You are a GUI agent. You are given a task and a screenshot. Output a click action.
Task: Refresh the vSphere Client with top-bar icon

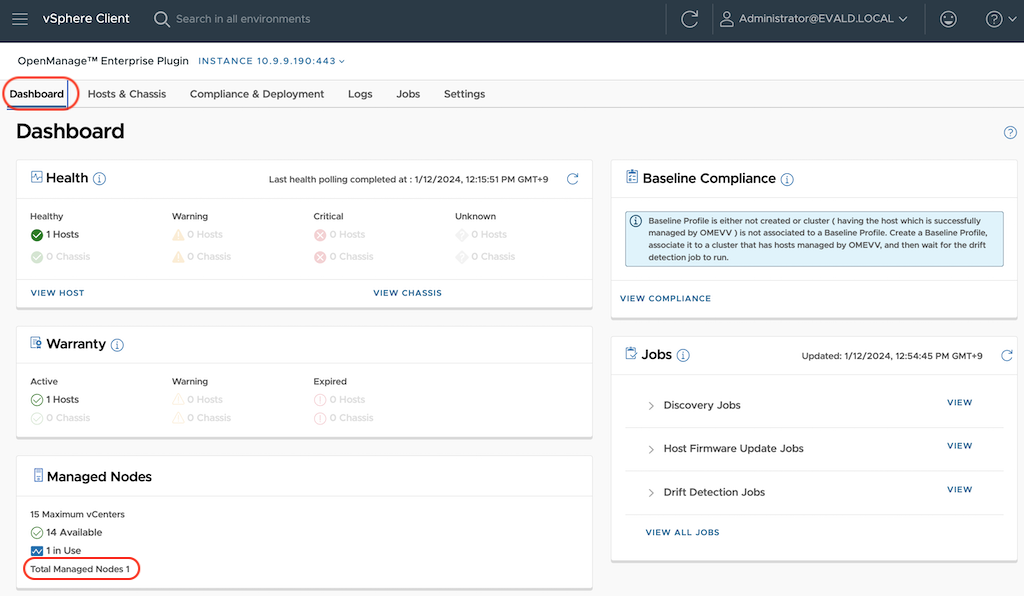click(x=690, y=19)
